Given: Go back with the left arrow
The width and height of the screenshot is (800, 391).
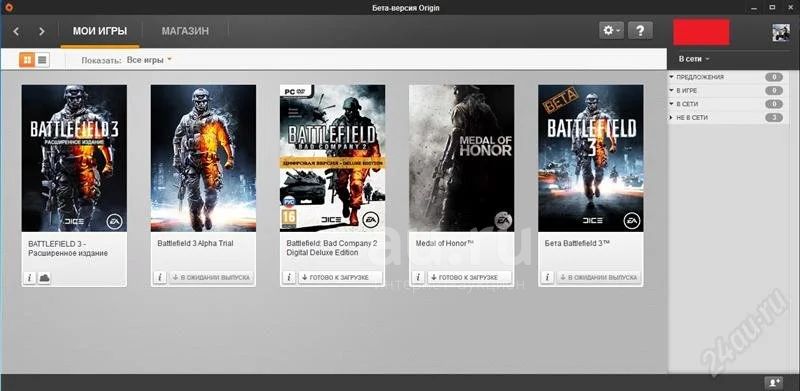Looking at the screenshot, I should tap(16, 31).
